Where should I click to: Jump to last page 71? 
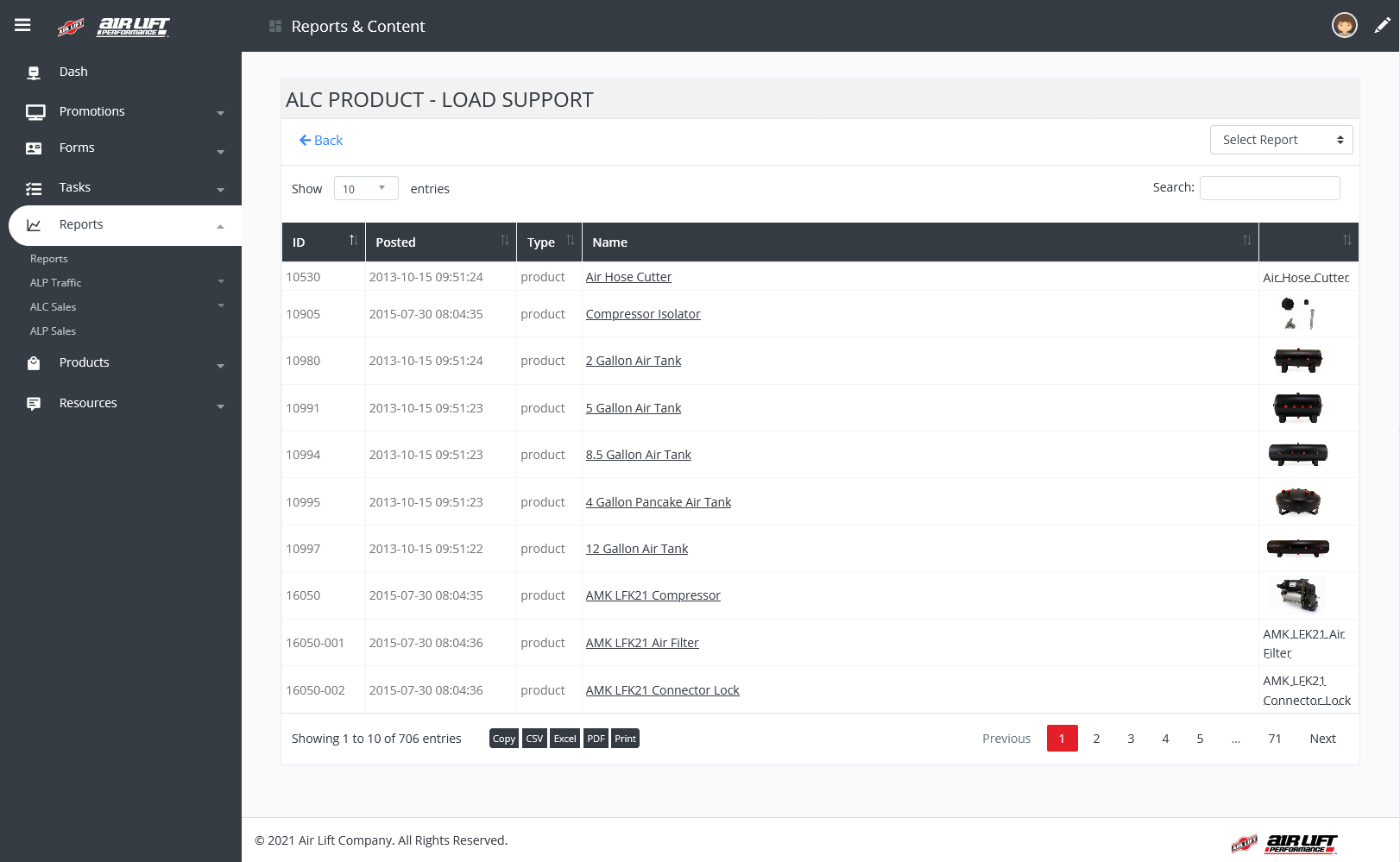pyautogui.click(x=1275, y=739)
